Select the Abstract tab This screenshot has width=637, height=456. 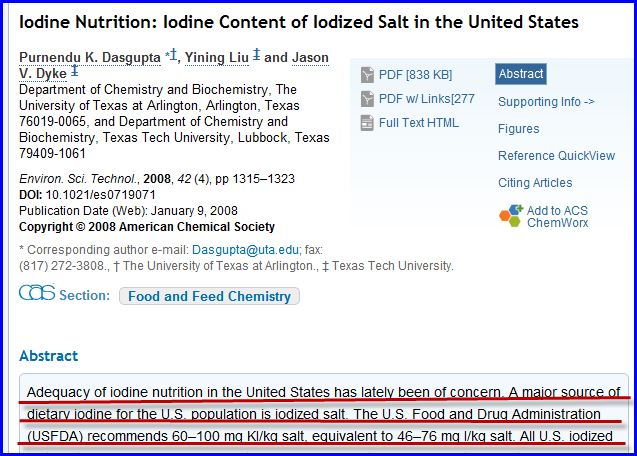point(520,74)
